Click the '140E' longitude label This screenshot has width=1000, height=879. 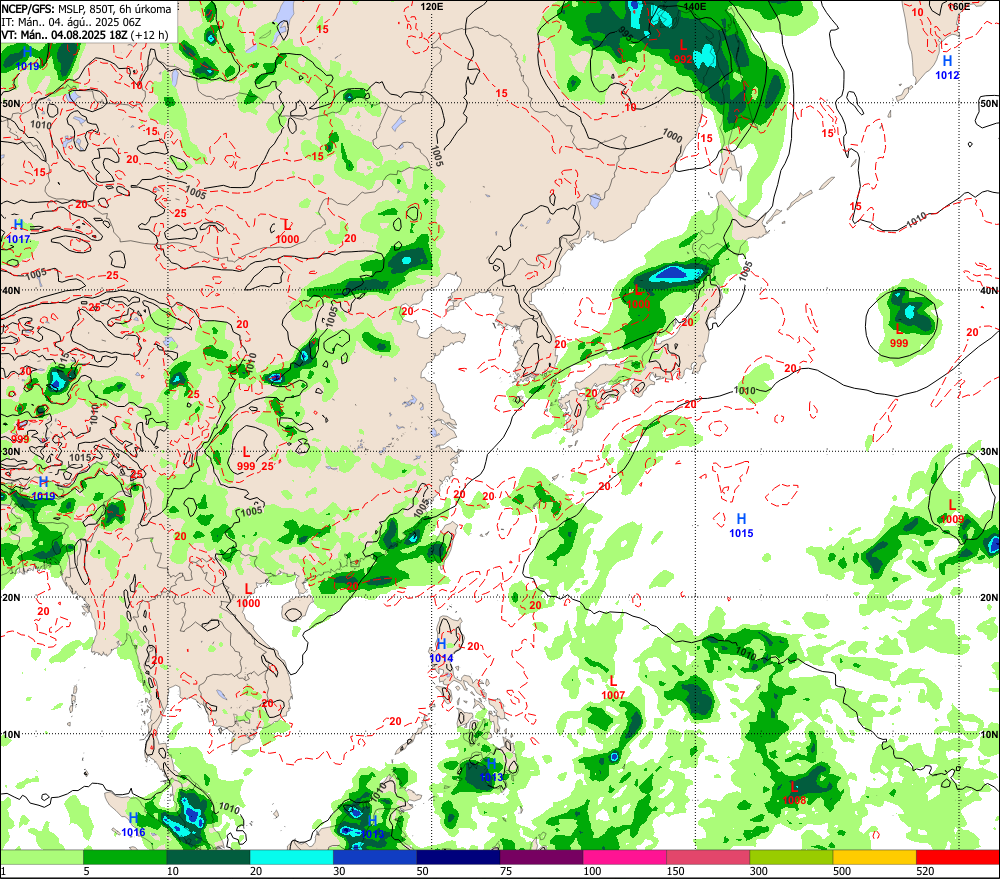(695, 6)
